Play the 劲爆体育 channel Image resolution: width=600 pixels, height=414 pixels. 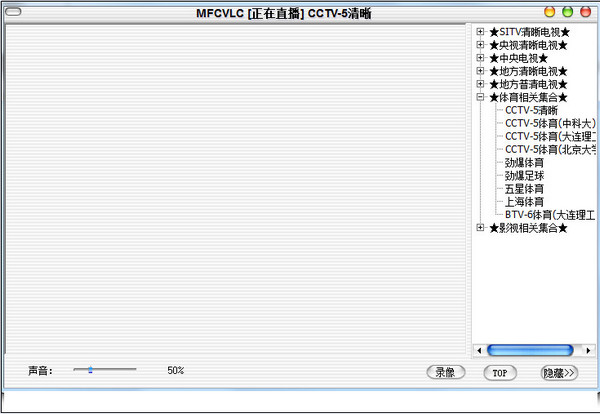pyautogui.click(x=524, y=163)
